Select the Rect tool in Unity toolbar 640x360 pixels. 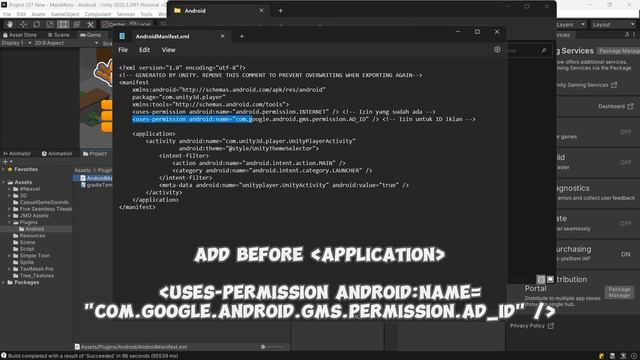pyautogui.click(x=63, y=24)
